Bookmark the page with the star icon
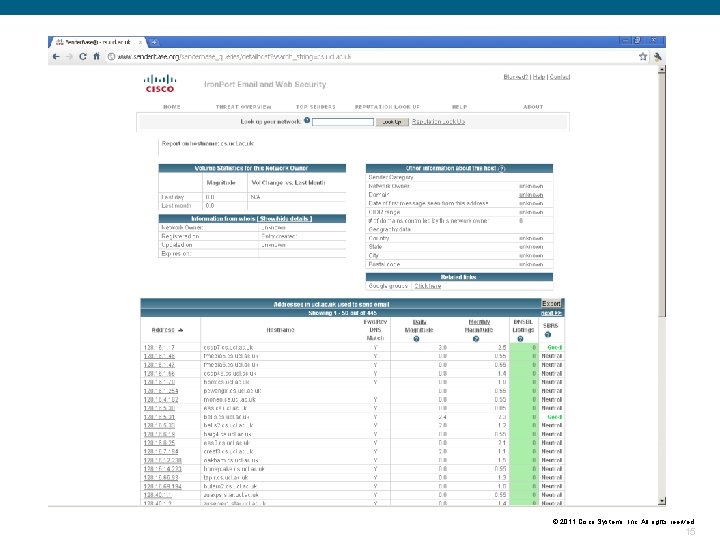720x540 pixels. [643, 56]
